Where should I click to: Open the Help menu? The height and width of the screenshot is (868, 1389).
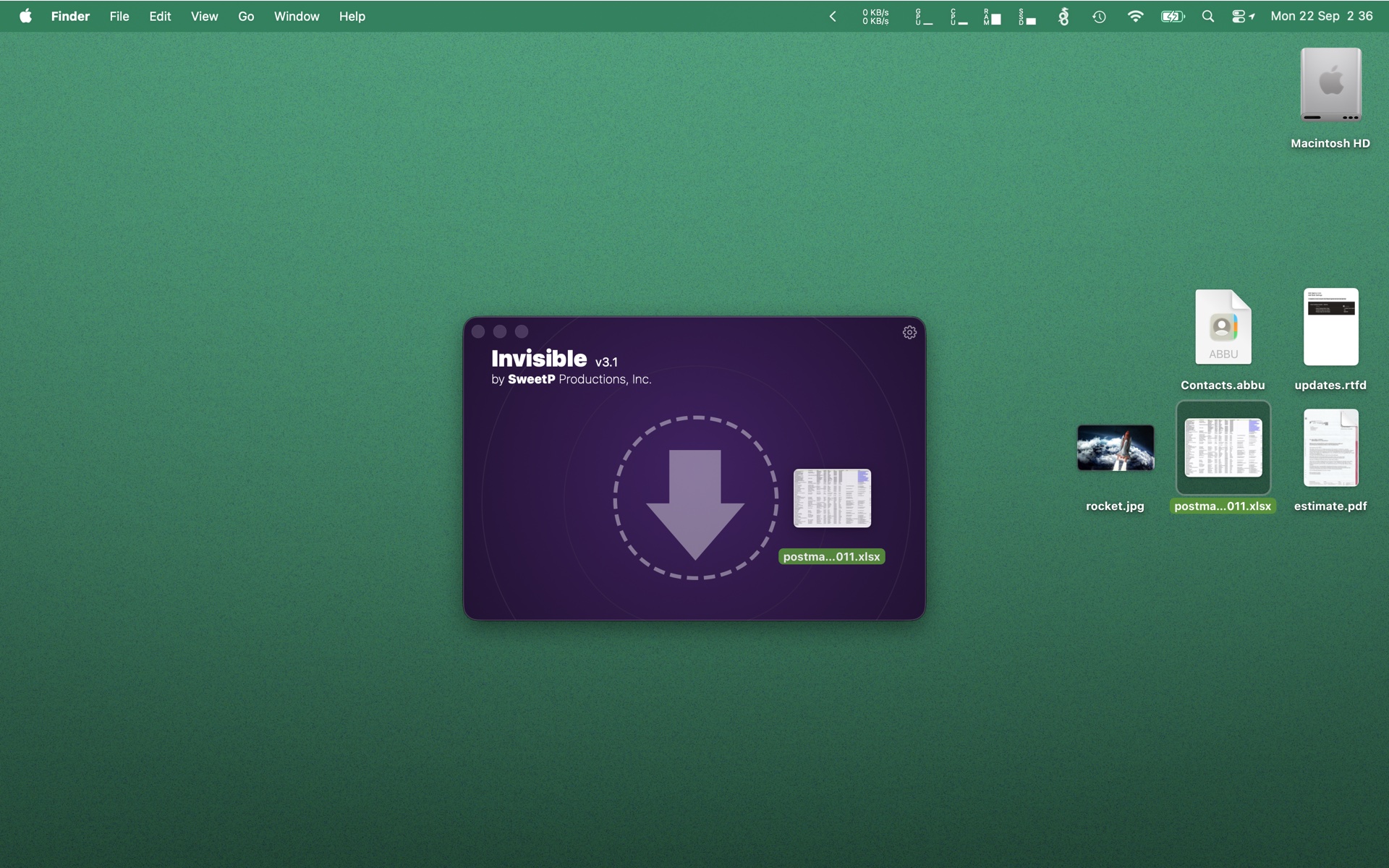pos(352,16)
